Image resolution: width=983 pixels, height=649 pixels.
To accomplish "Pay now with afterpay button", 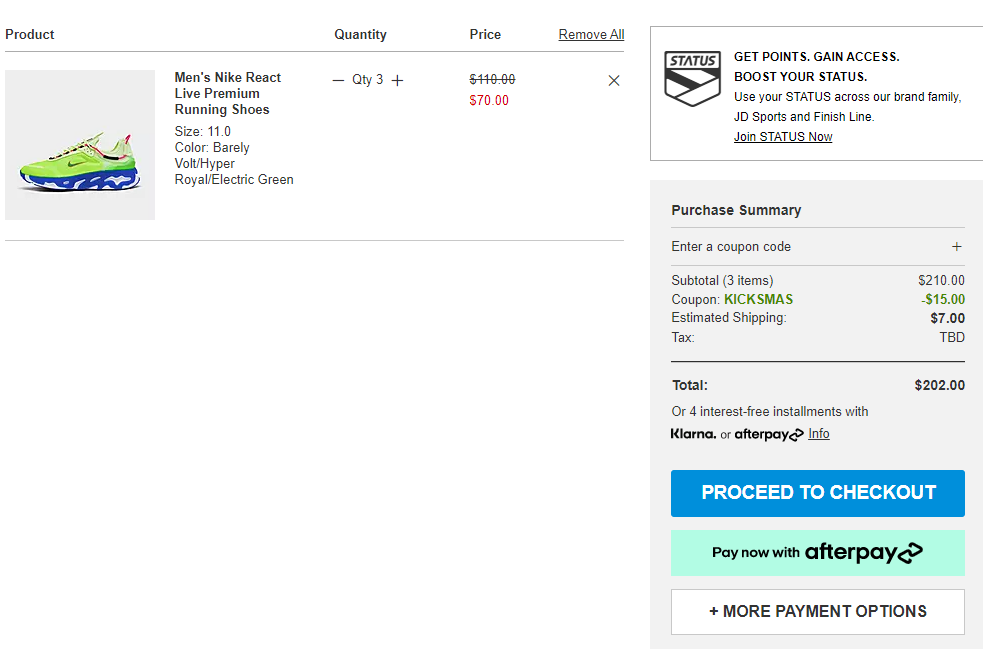I will tap(817, 552).
